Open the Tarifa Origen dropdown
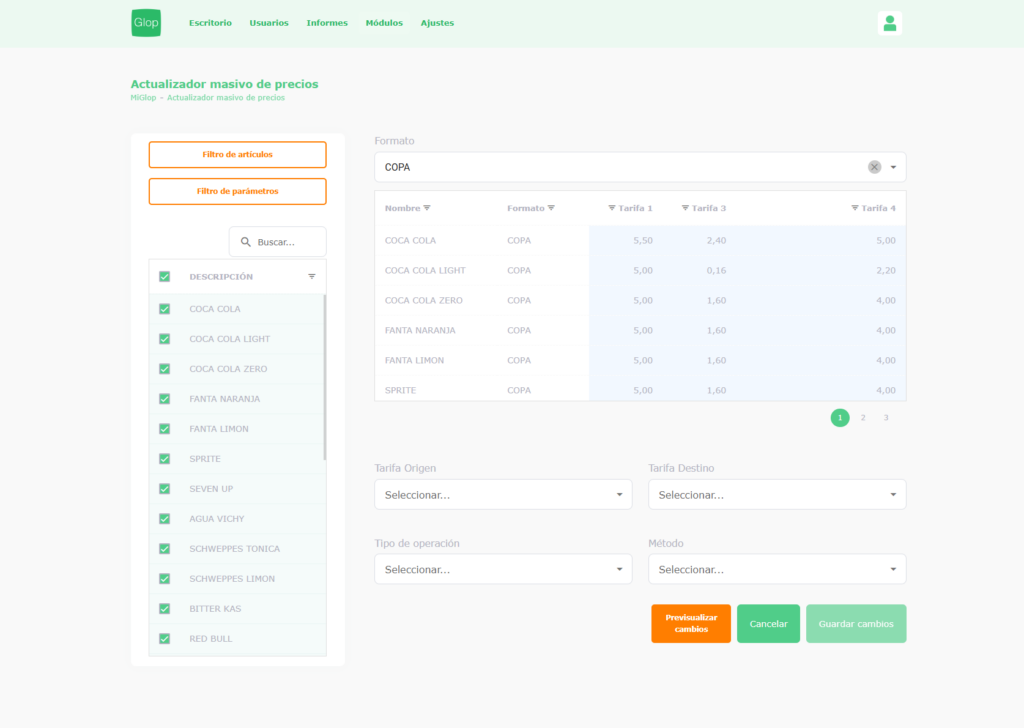This screenshot has height=728, width=1024. coord(503,495)
